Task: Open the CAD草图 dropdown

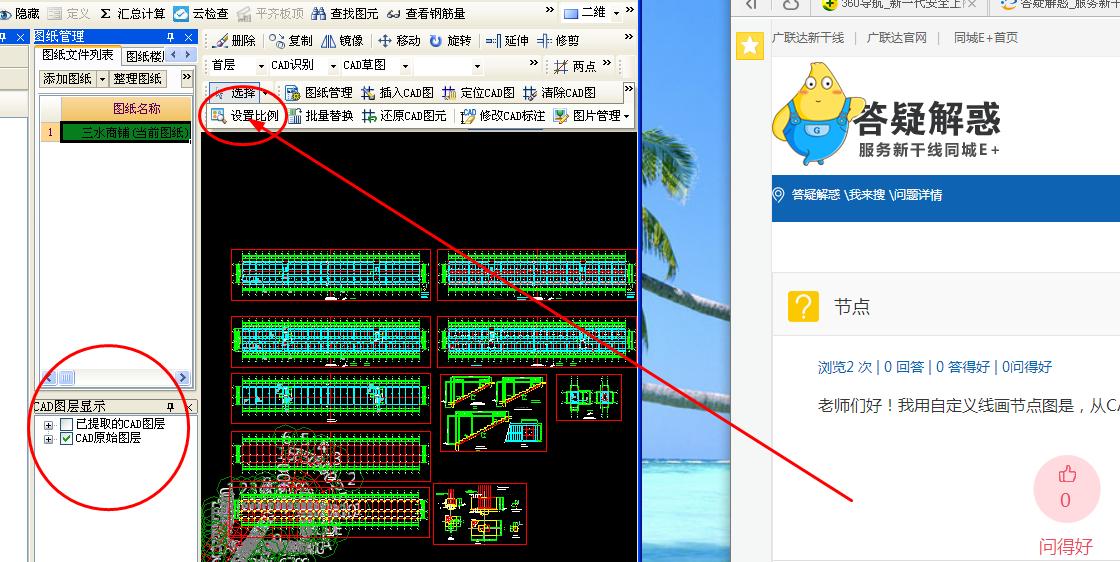Action: [405, 66]
